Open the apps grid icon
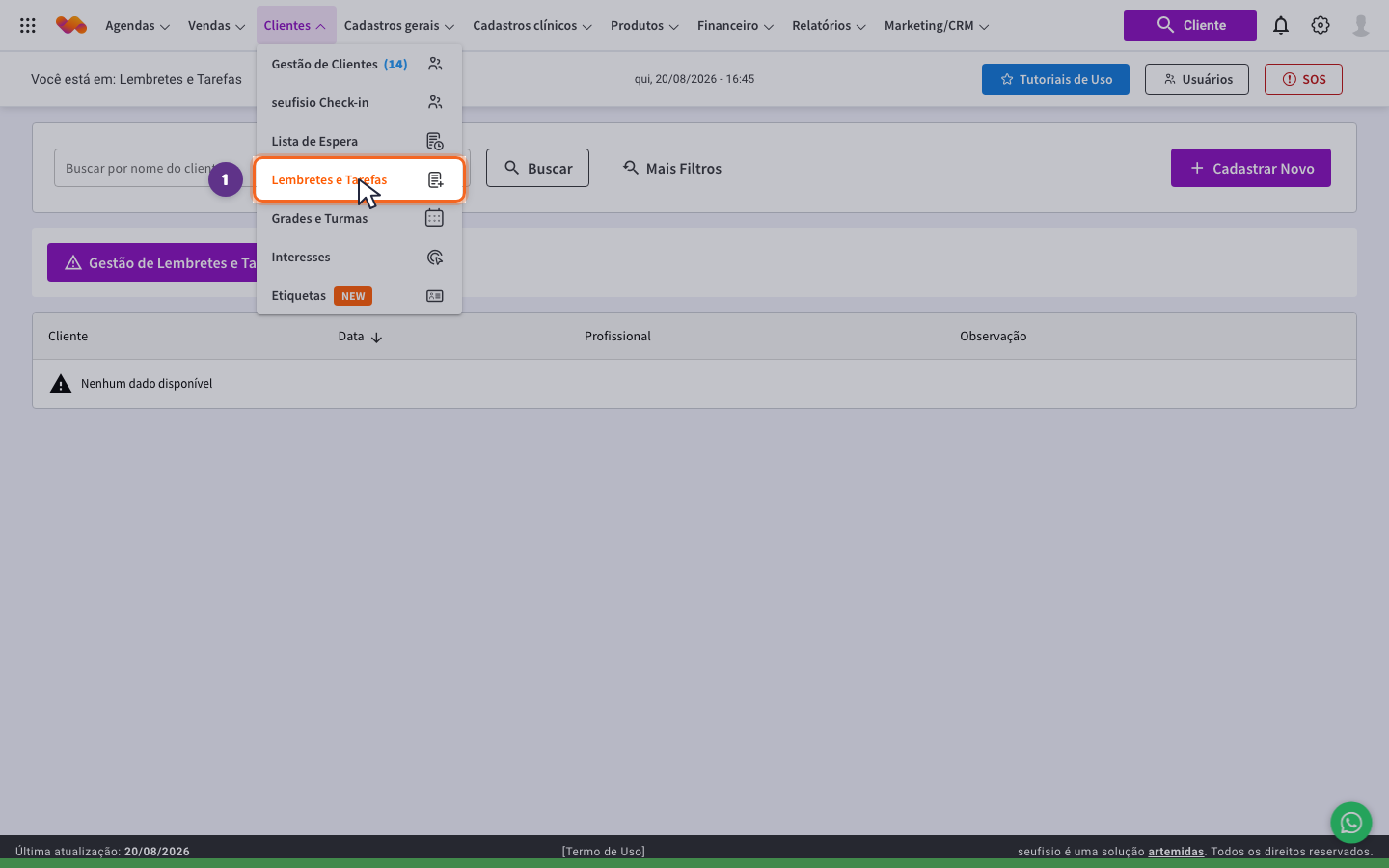 pyautogui.click(x=28, y=26)
